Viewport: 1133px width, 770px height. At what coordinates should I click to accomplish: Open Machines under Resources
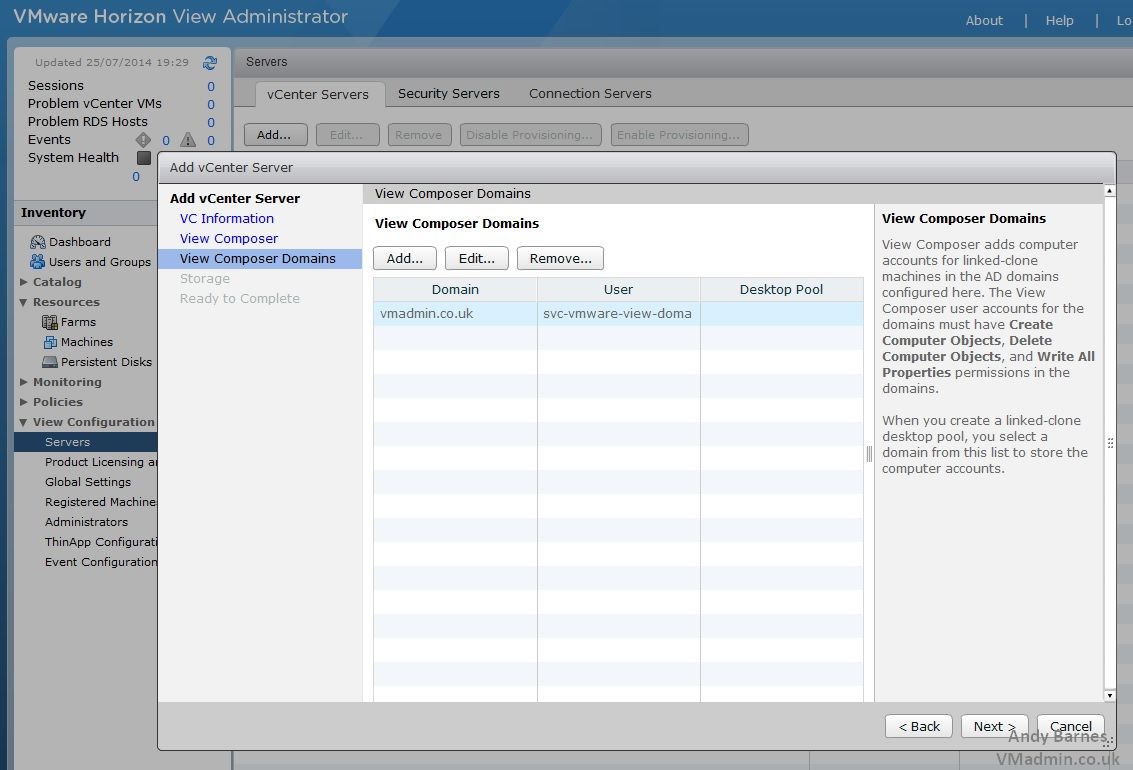[87, 342]
